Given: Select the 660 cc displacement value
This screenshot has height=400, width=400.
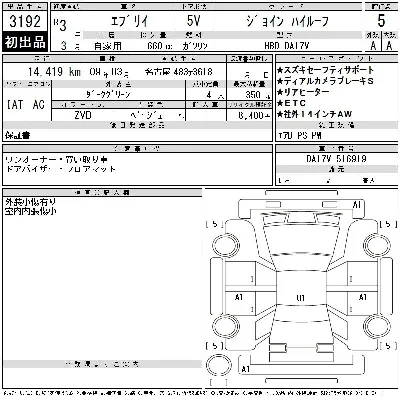Looking at the screenshot, I should point(160,46).
